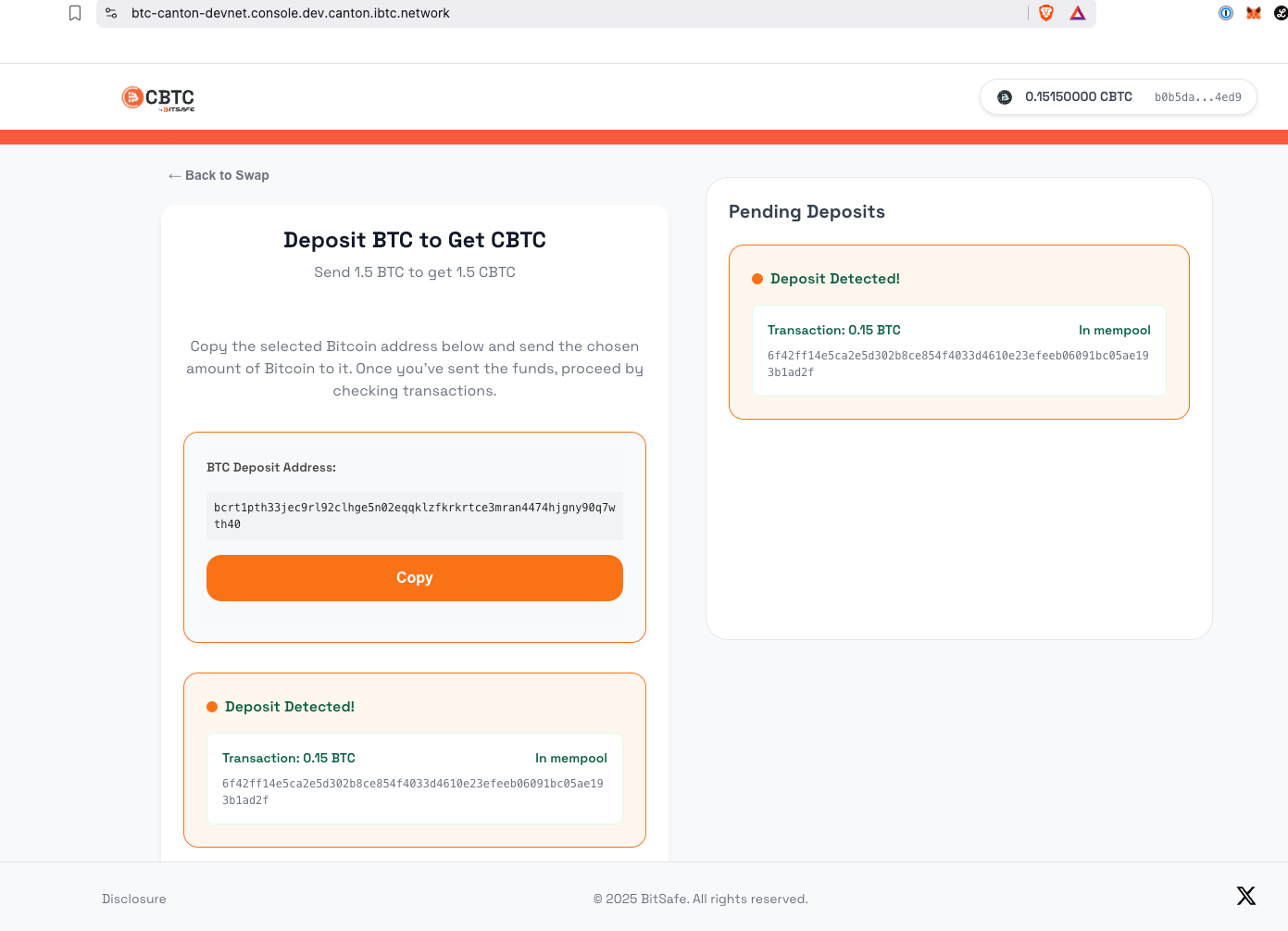Open the X social icon in footer

click(1246, 896)
